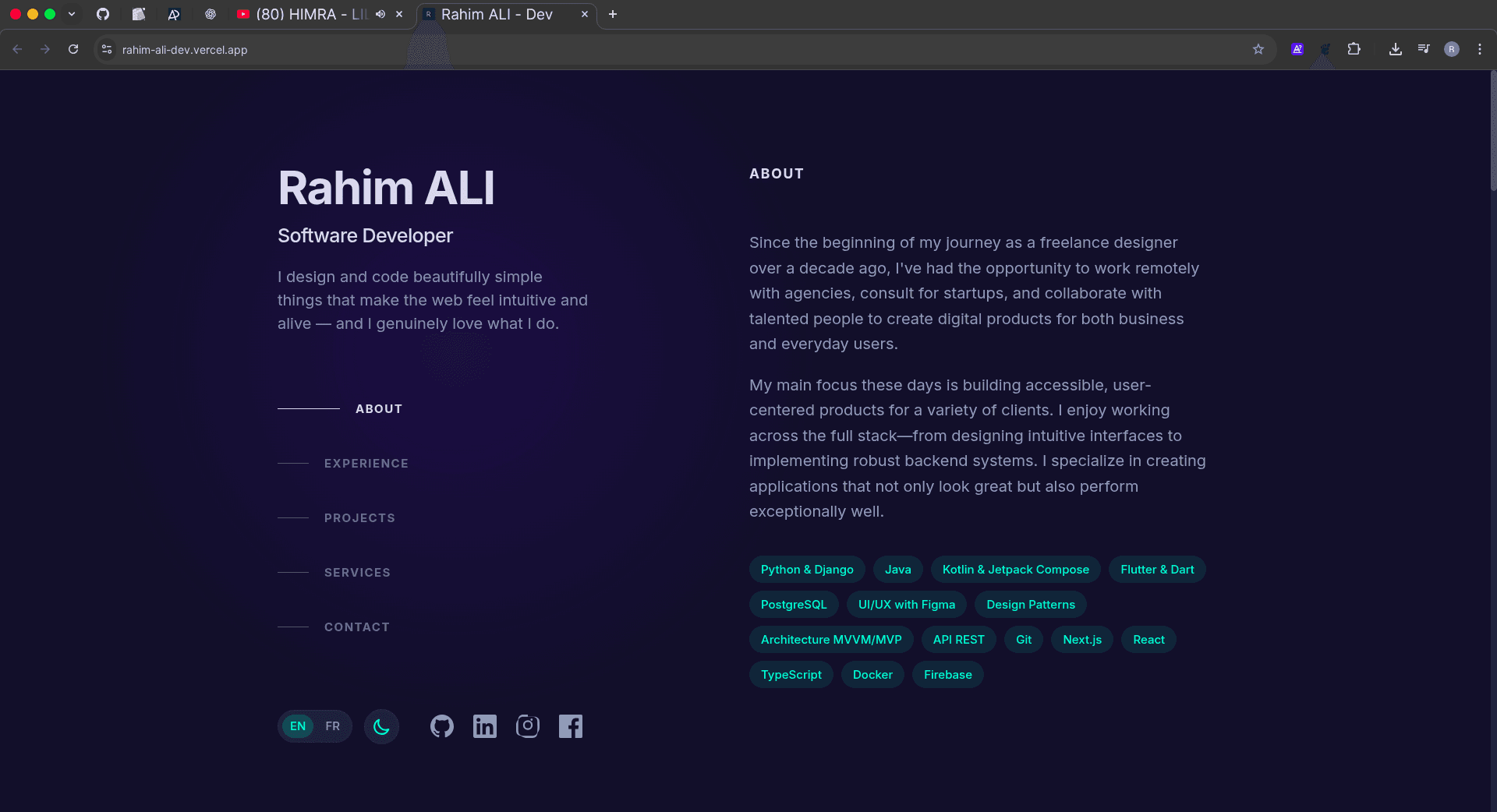Screen dimensions: 1497x812
Task: Open site information in the address bar
Action: [106, 49]
